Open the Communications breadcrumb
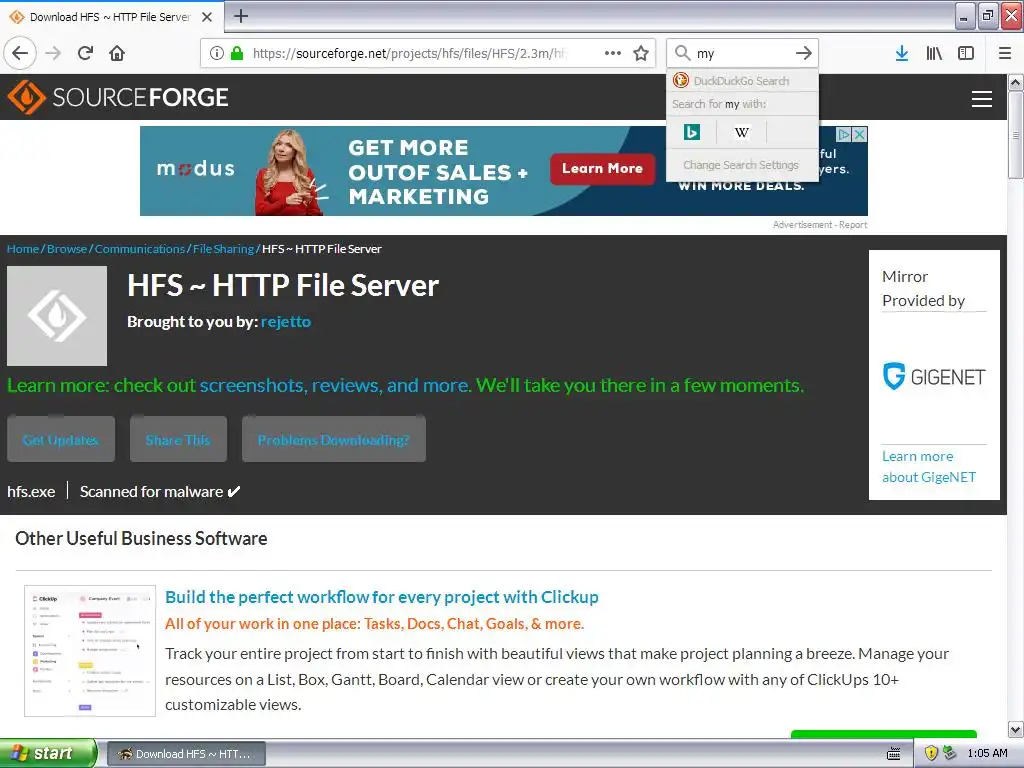This screenshot has width=1024, height=768. pos(140,249)
